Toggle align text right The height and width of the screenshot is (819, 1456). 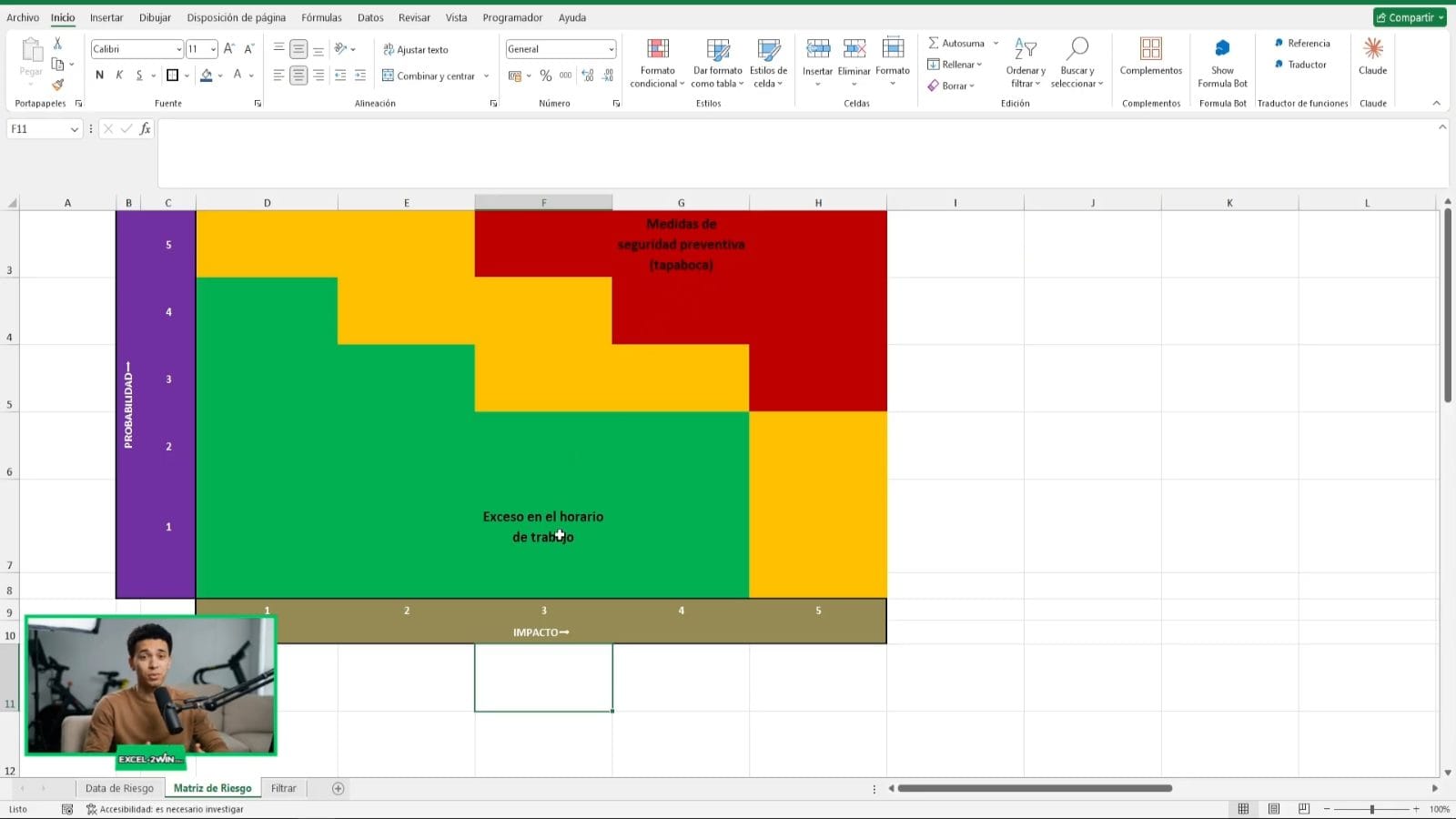click(318, 76)
